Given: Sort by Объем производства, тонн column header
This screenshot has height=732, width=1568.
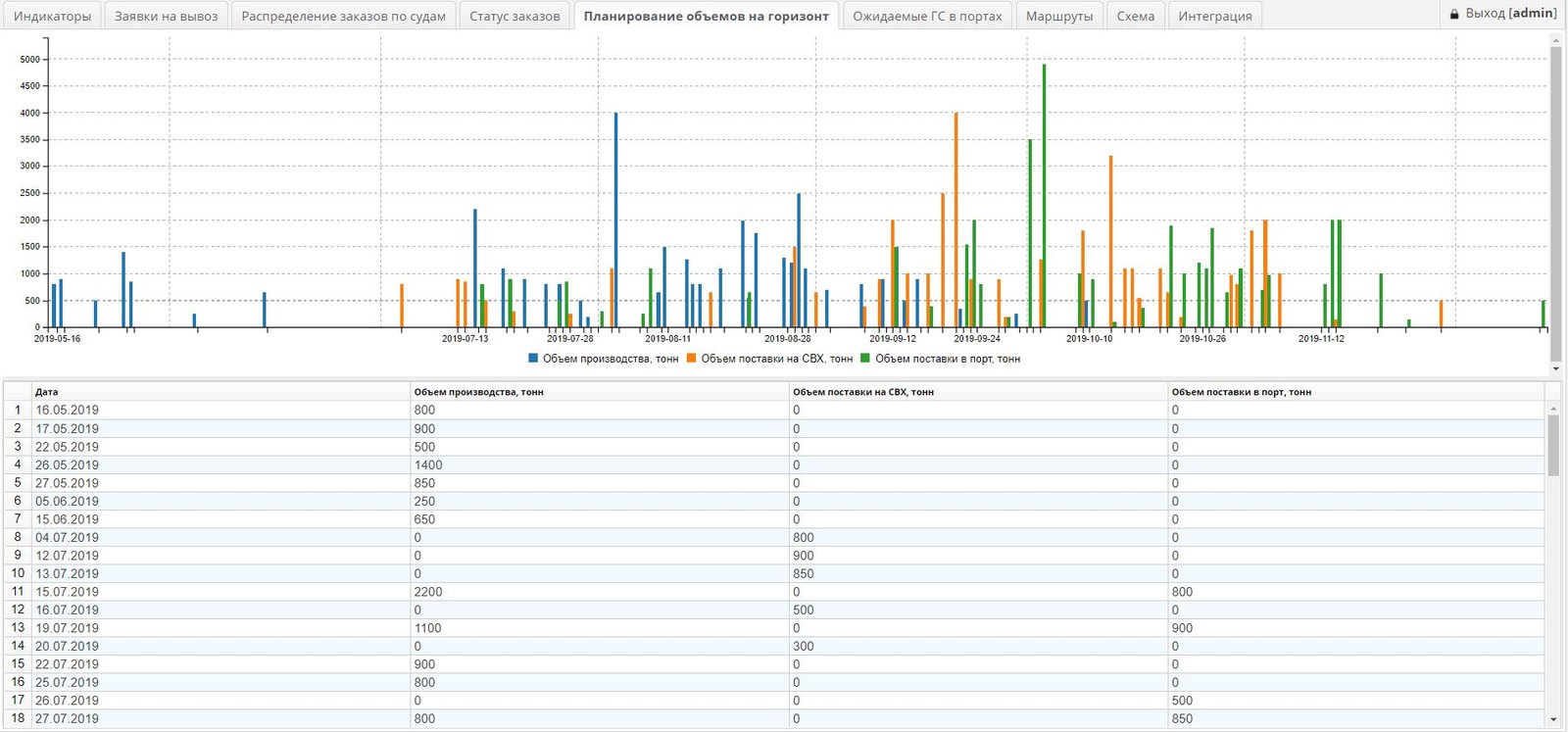Looking at the screenshot, I should [600, 392].
